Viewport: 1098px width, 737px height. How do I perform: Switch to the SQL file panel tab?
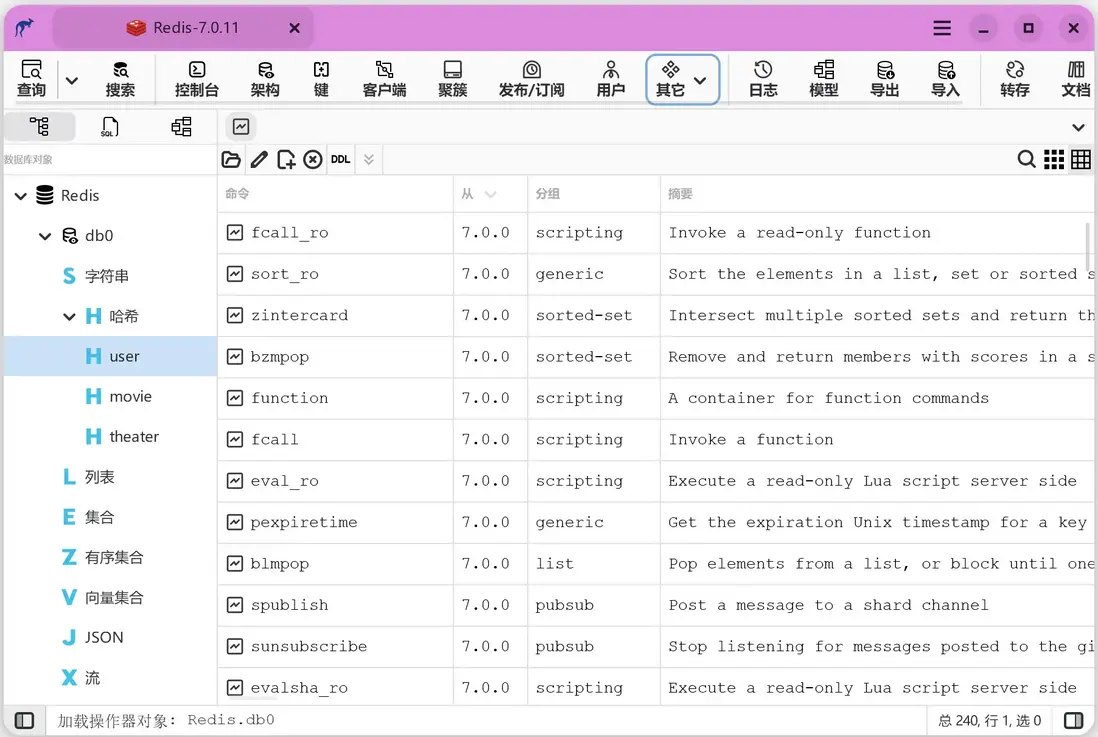110,127
